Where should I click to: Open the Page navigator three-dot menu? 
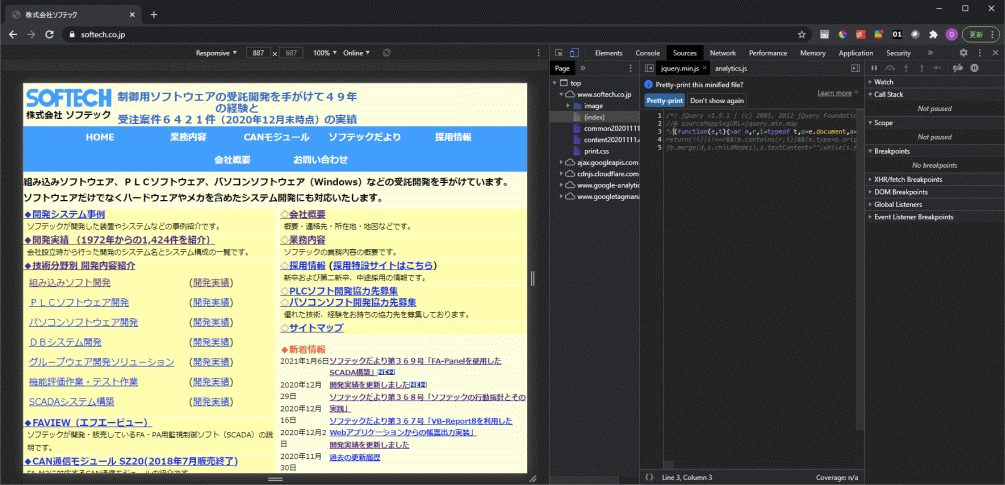[x=631, y=68]
